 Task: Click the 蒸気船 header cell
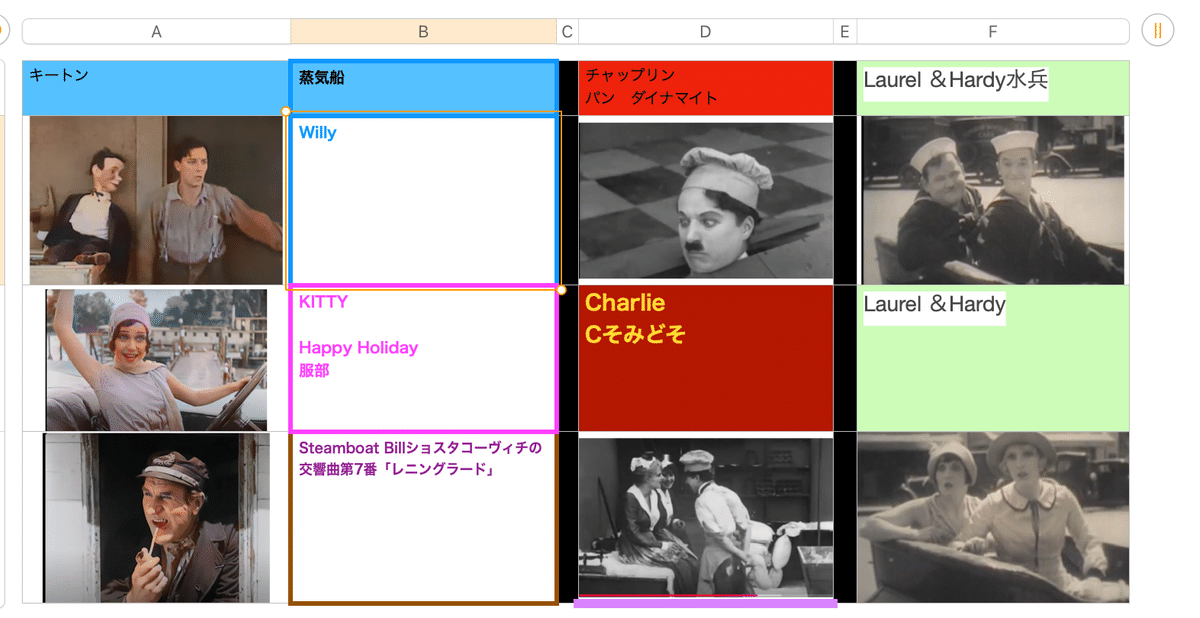pyautogui.click(x=423, y=88)
